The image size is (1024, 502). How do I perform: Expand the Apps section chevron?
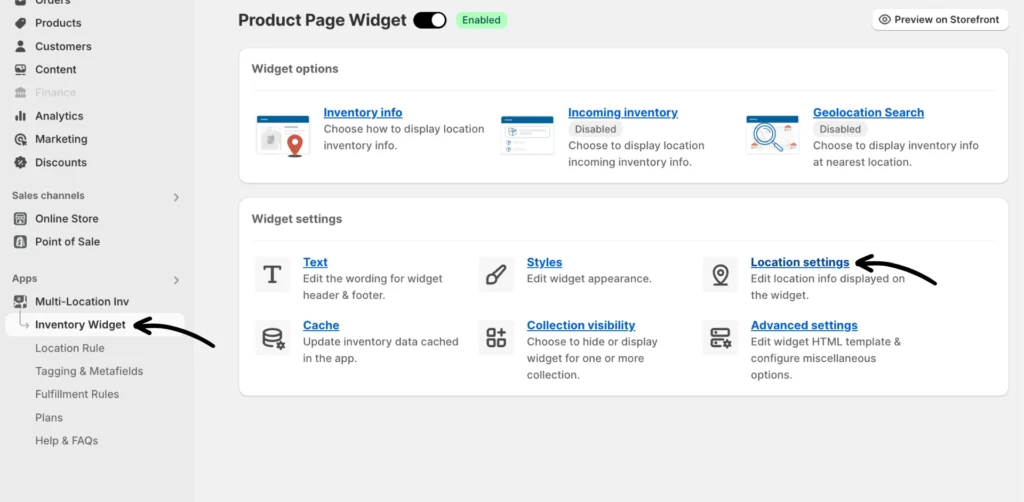pos(177,280)
